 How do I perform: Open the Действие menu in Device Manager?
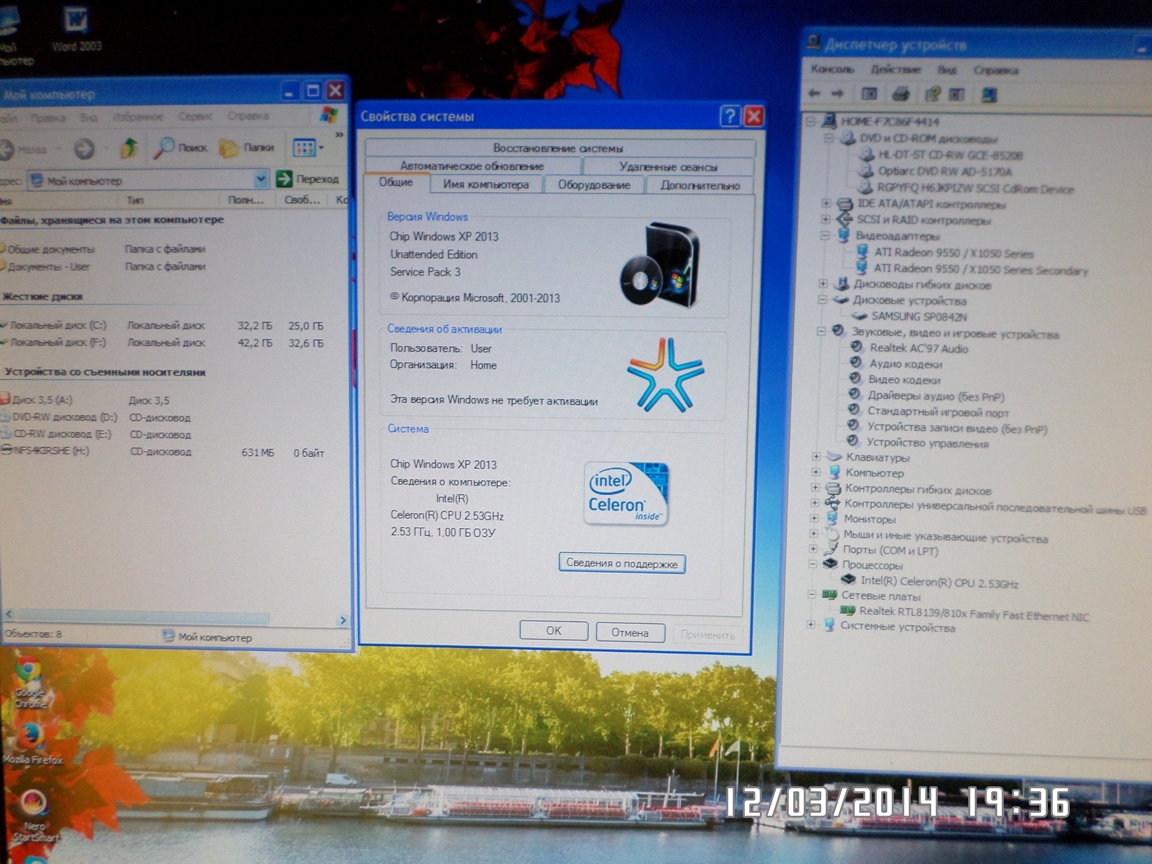[x=895, y=70]
